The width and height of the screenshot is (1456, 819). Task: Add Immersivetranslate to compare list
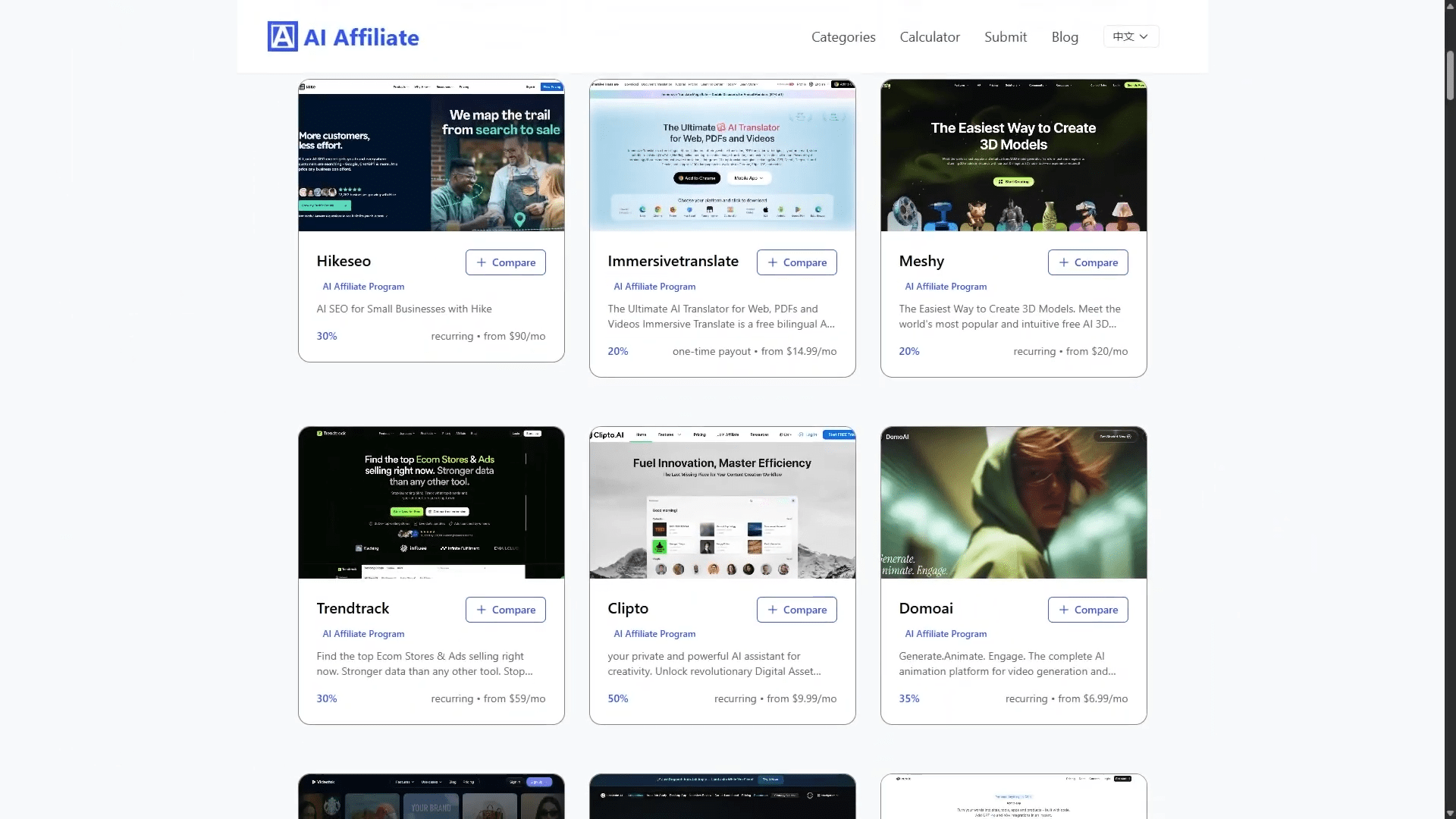point(796,262)
